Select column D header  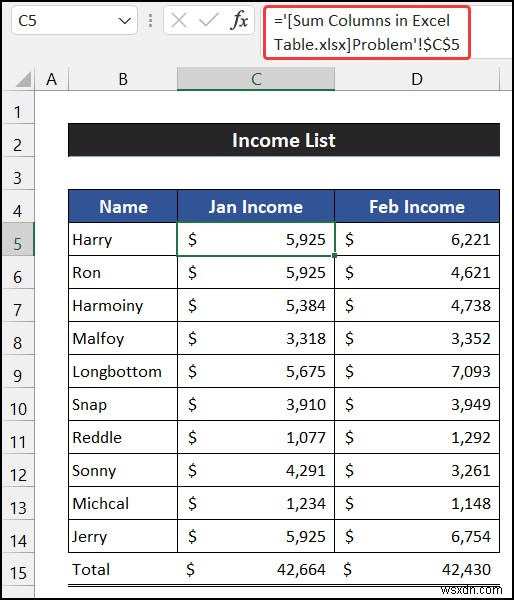417,79
